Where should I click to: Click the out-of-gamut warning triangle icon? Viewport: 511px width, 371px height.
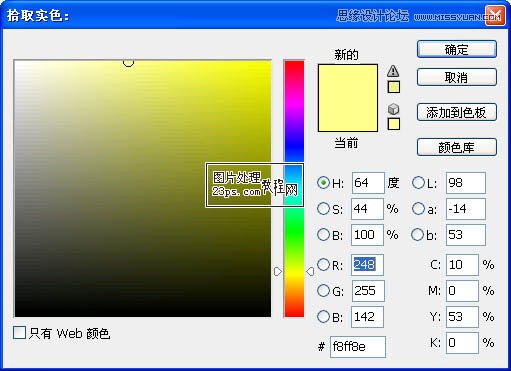click(393, 71)
